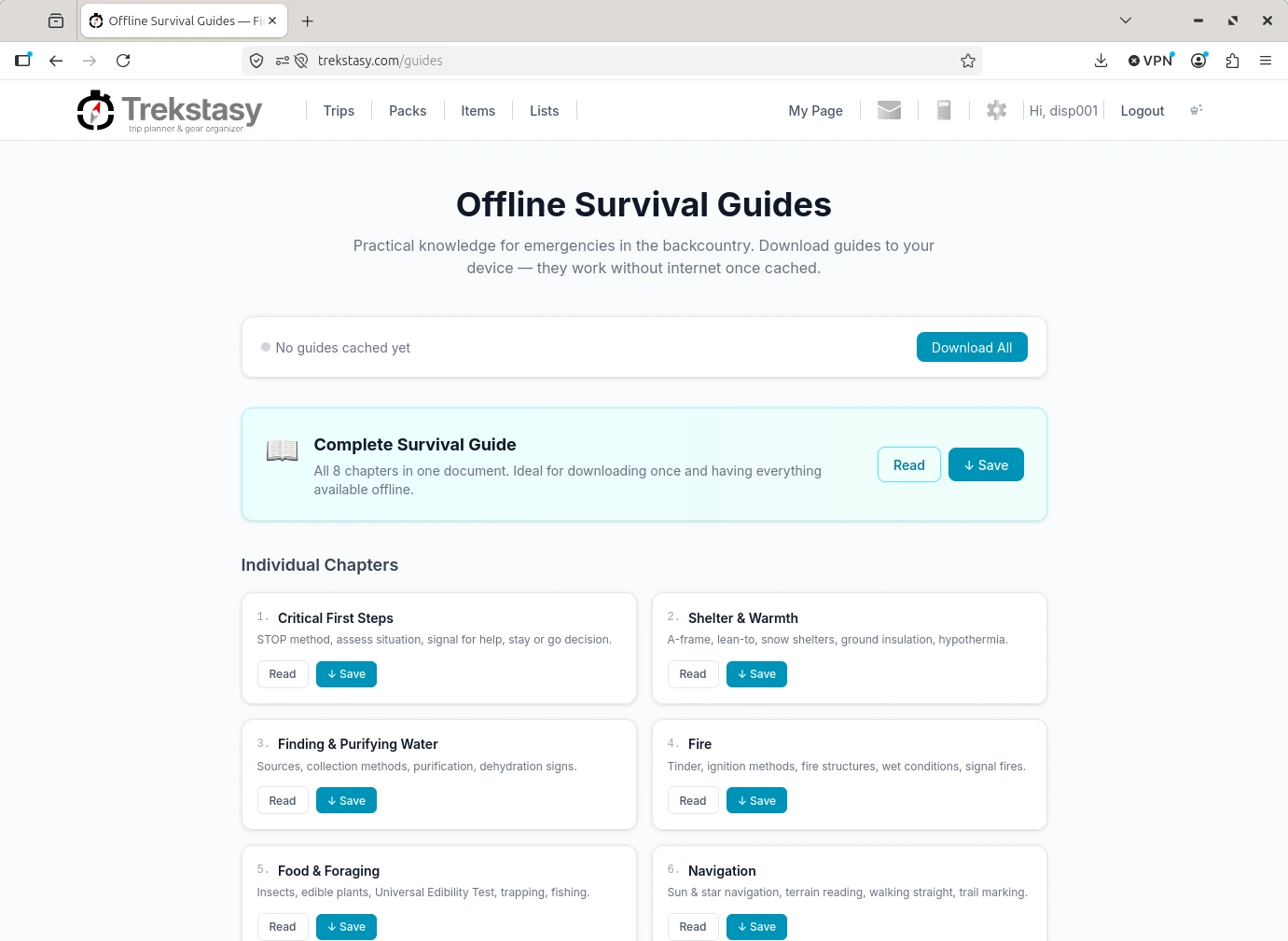Read the Complete Survival Guide
Viewport: 1288px width, 941px height.
pyautogui.click(x=909, y=464)
